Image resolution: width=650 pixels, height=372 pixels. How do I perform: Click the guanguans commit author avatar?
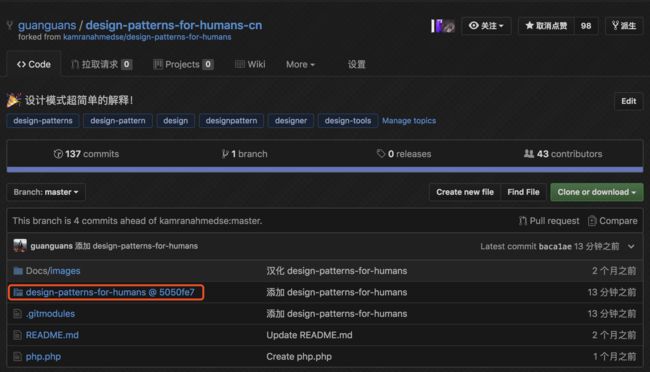(20, 246)
